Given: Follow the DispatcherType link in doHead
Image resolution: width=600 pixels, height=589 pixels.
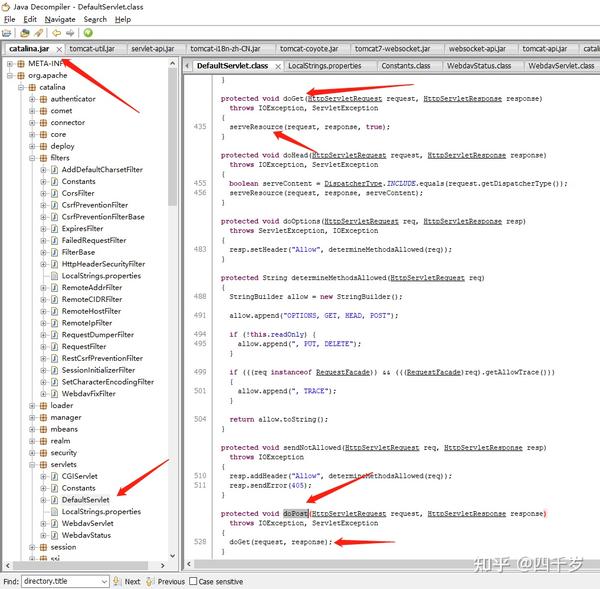Looking at the screenshot, I should [x=353, y=184].
